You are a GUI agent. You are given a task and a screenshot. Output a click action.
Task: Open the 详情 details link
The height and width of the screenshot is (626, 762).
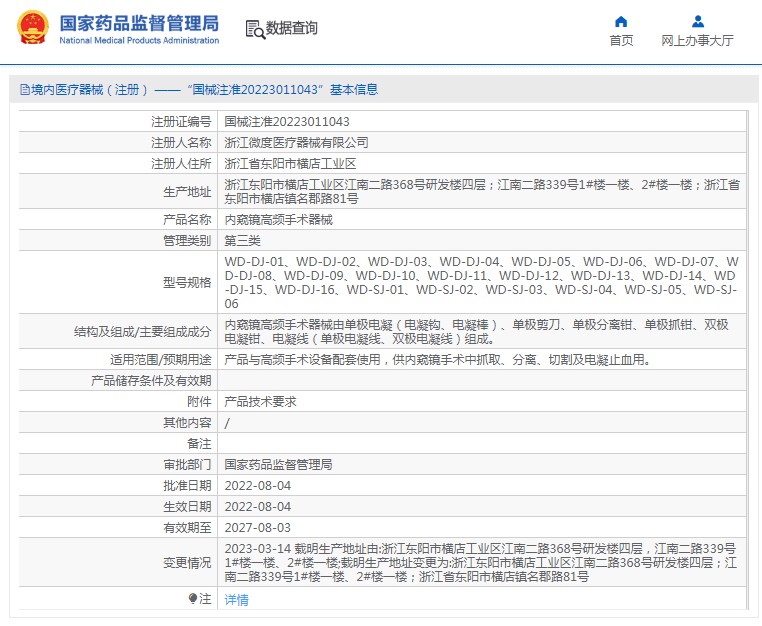(237, 600)
